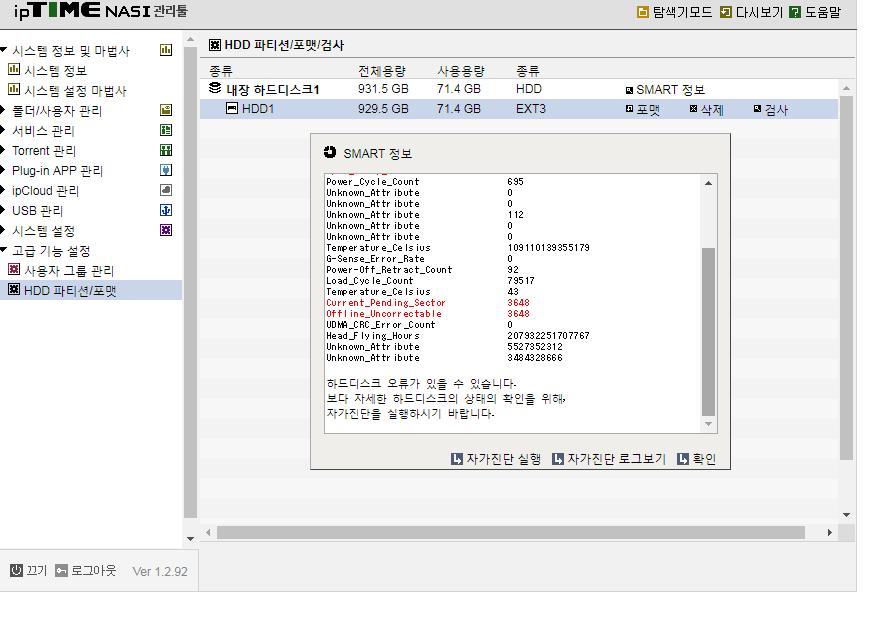Click the Plug-in APP 관리 icon
This screenshot has width=881, height=618.
[166, 171]
